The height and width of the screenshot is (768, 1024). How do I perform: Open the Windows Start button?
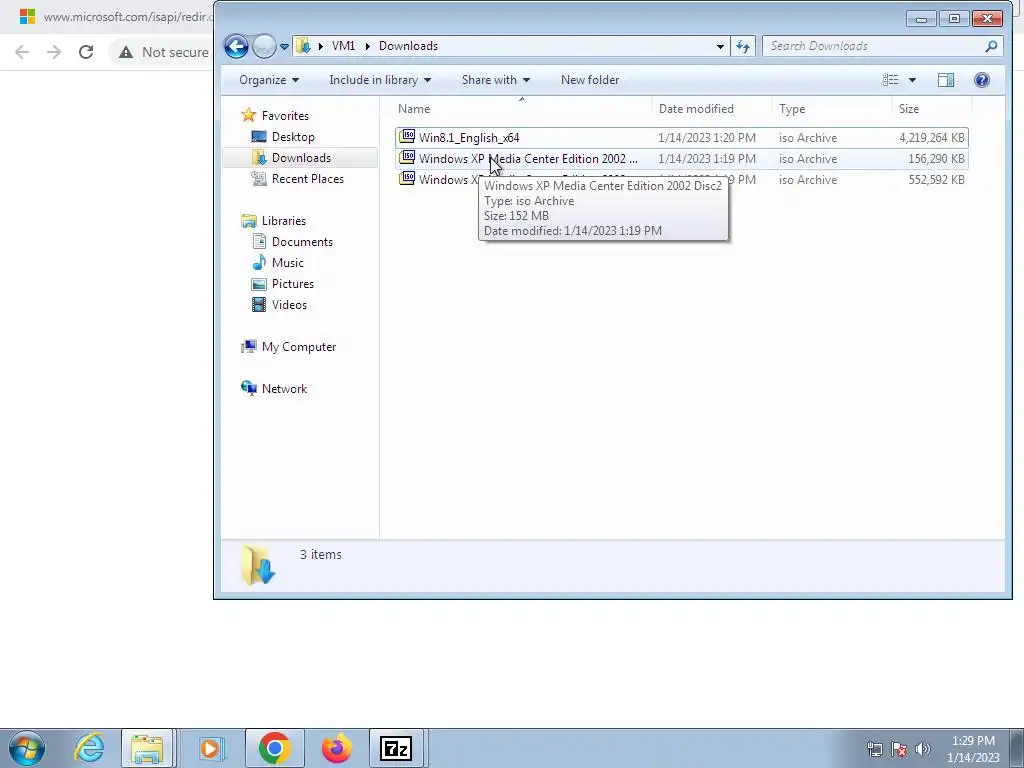(x=27, y=748)
